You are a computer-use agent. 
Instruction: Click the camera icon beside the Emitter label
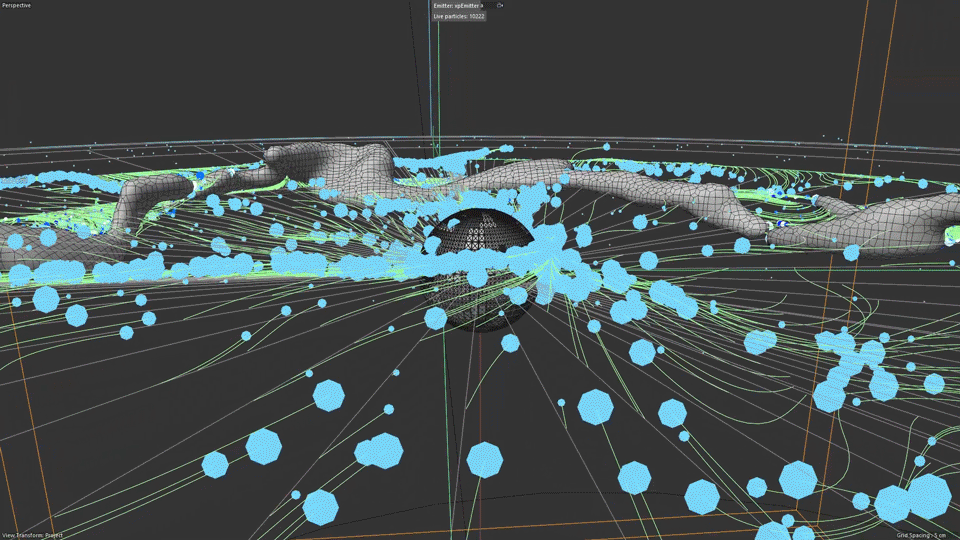500,6
